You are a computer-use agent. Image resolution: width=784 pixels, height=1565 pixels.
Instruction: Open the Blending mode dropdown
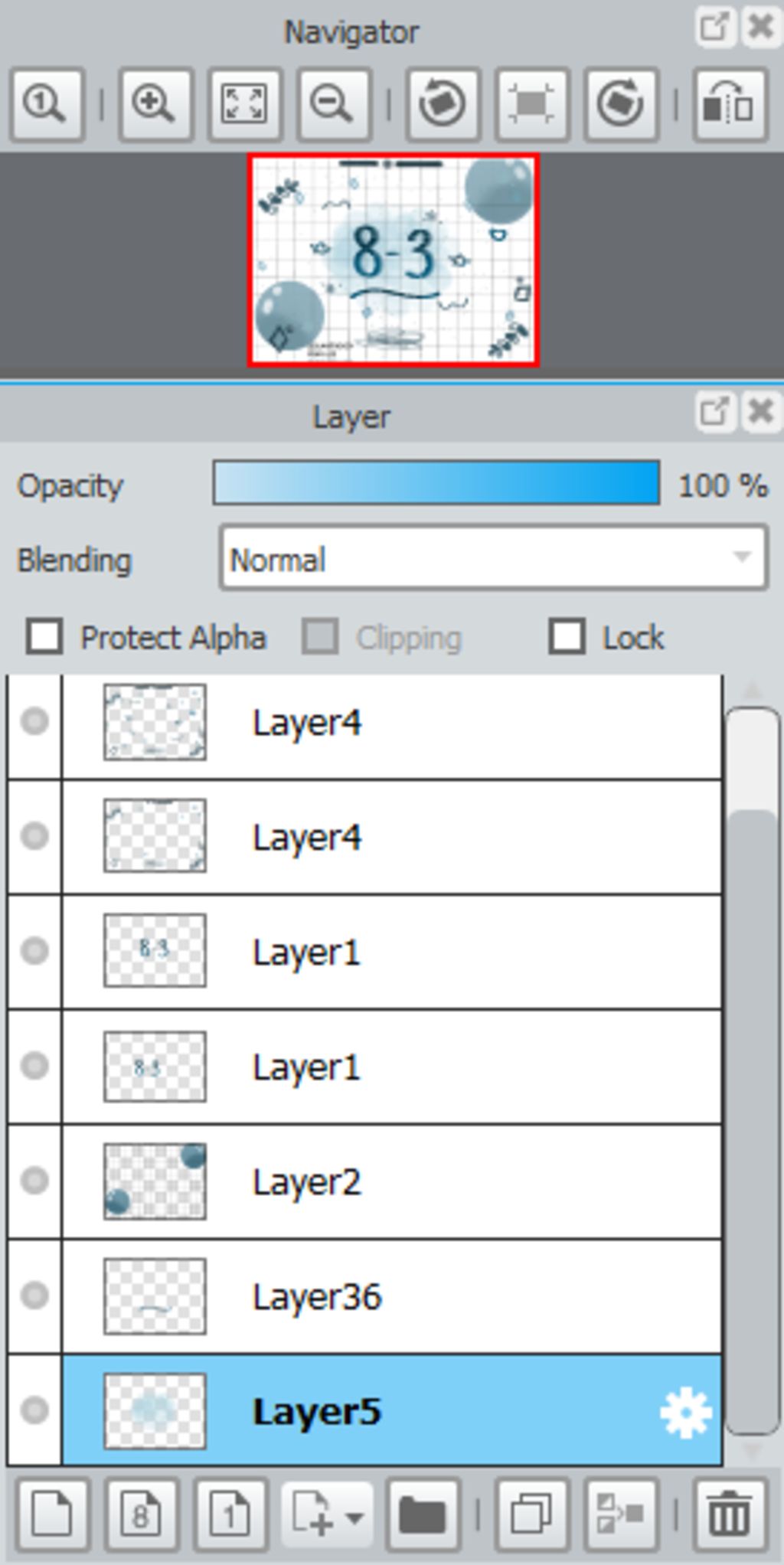(x=493, y=558)
